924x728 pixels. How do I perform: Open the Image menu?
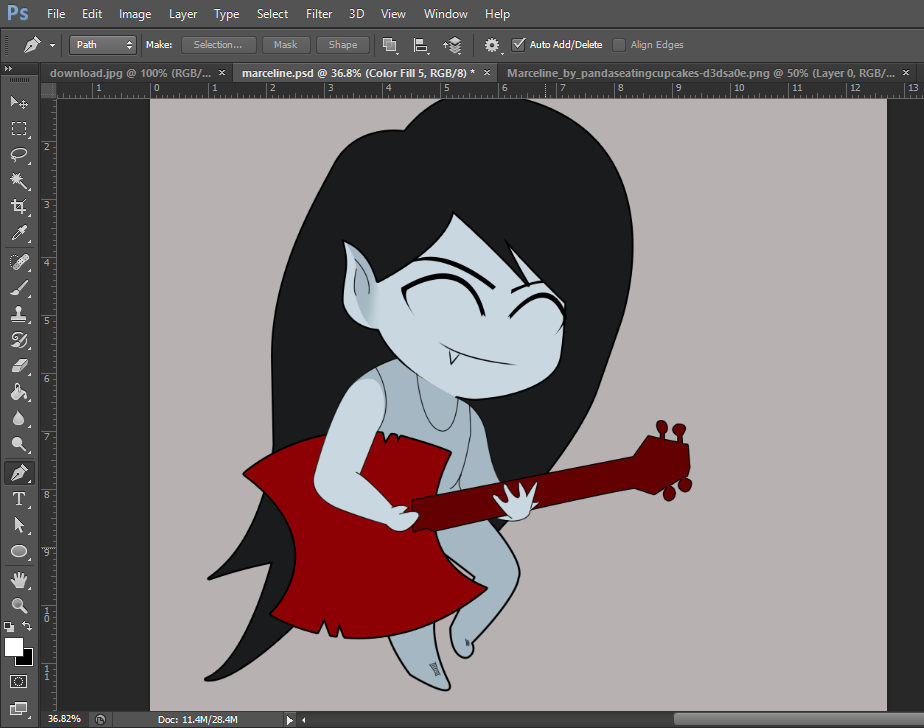pos(135,14)
